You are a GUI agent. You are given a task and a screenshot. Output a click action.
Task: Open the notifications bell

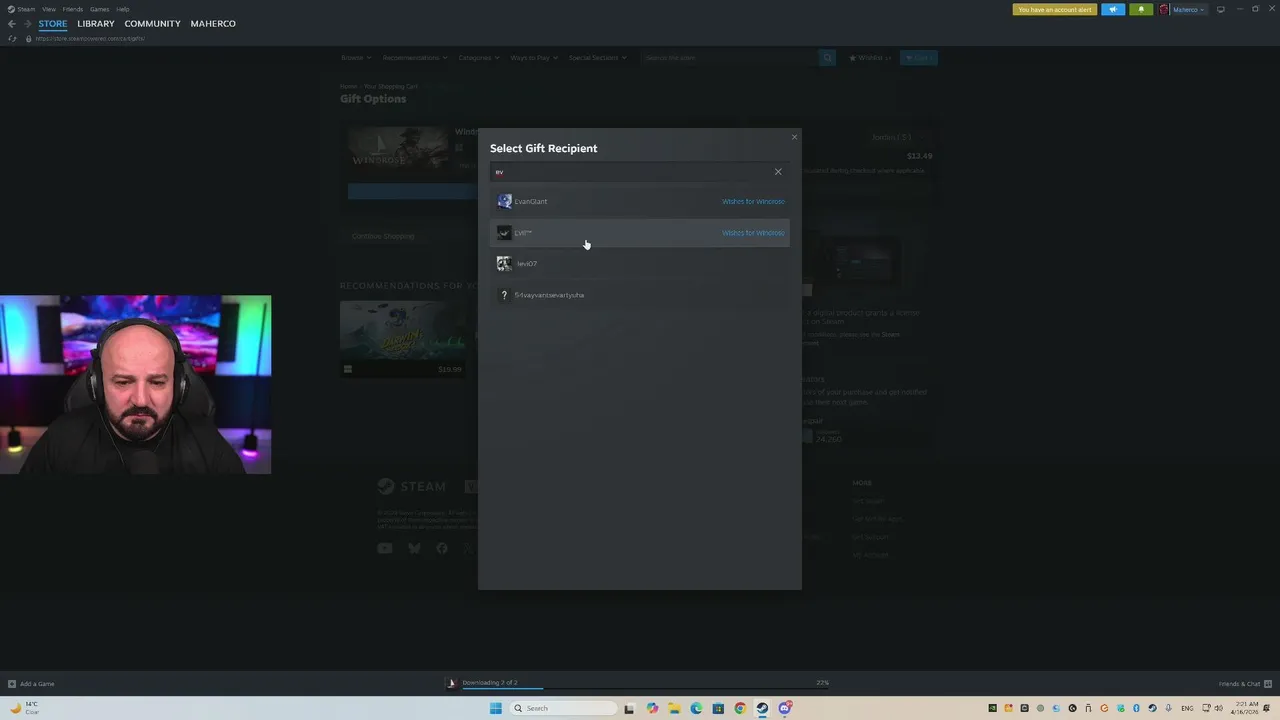pos(1141,9)
